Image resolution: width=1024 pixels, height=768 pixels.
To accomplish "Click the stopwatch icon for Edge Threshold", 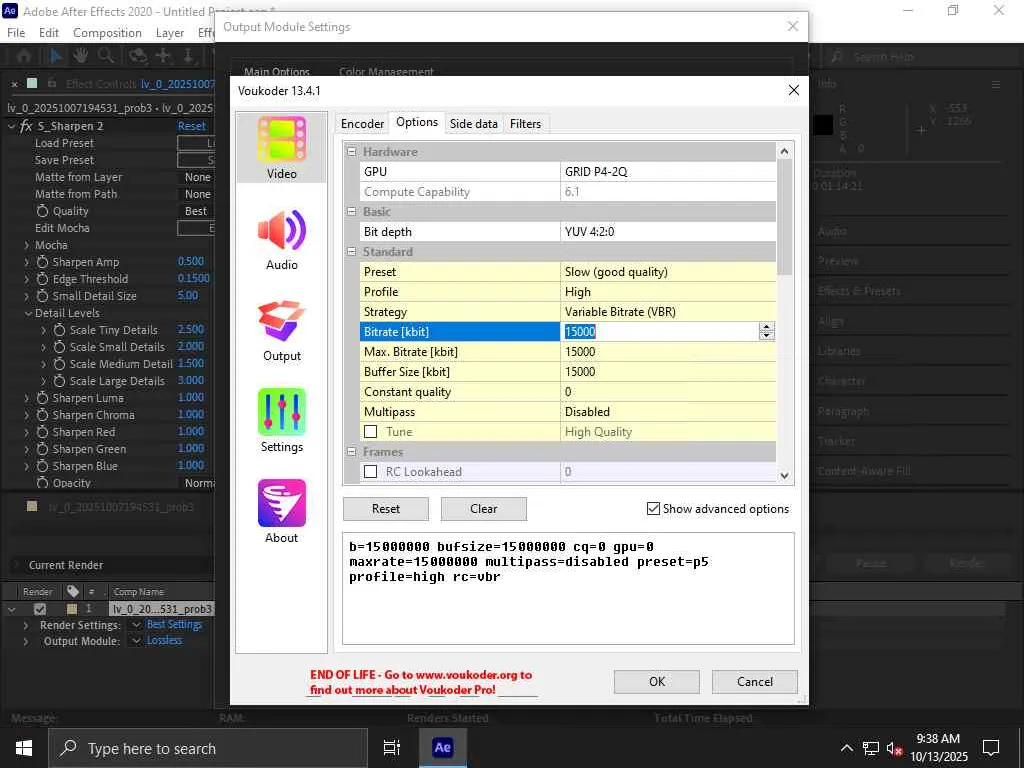I will [42, 279].
